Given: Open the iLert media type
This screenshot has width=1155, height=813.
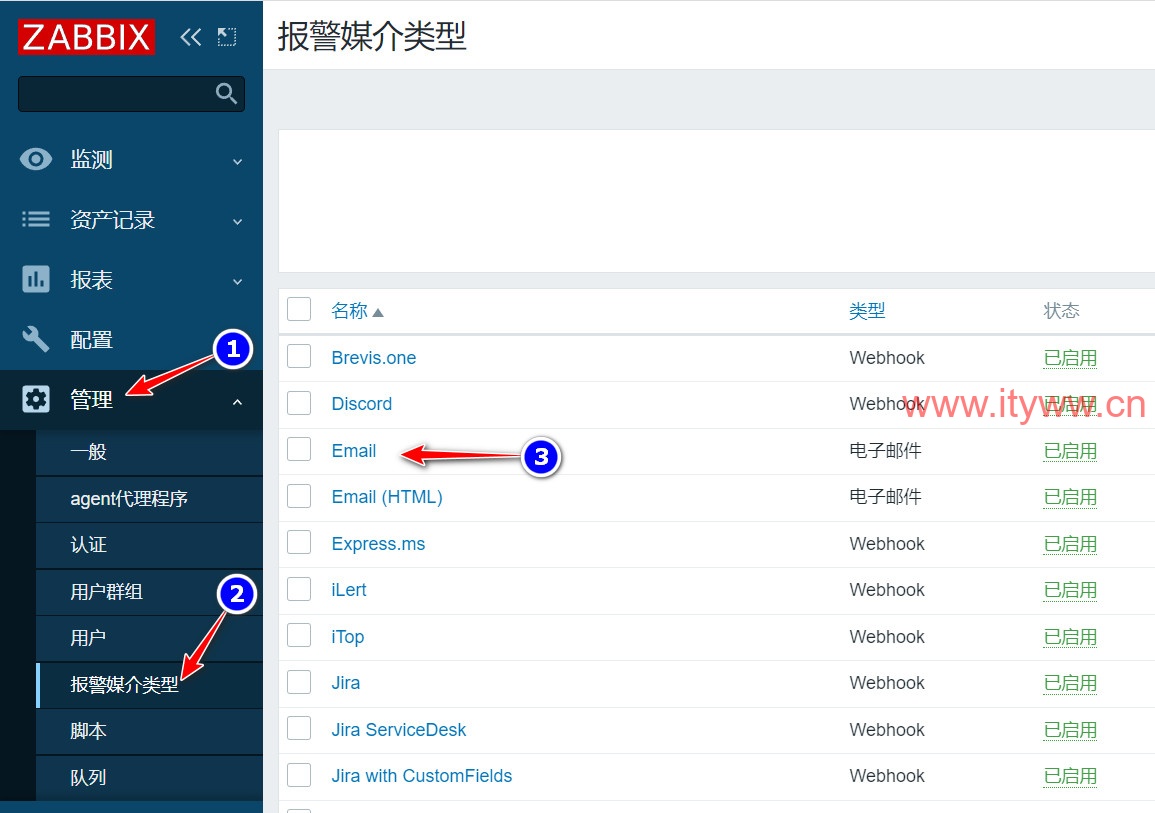Looking at the screenshot, I should 348,590.
